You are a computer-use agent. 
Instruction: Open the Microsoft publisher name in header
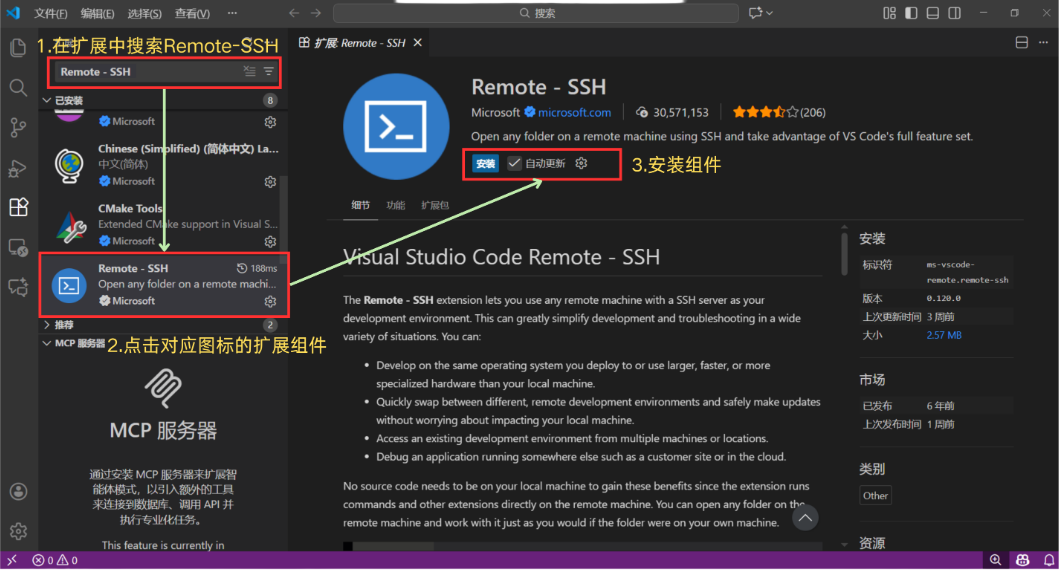click(x=496, y=113)
